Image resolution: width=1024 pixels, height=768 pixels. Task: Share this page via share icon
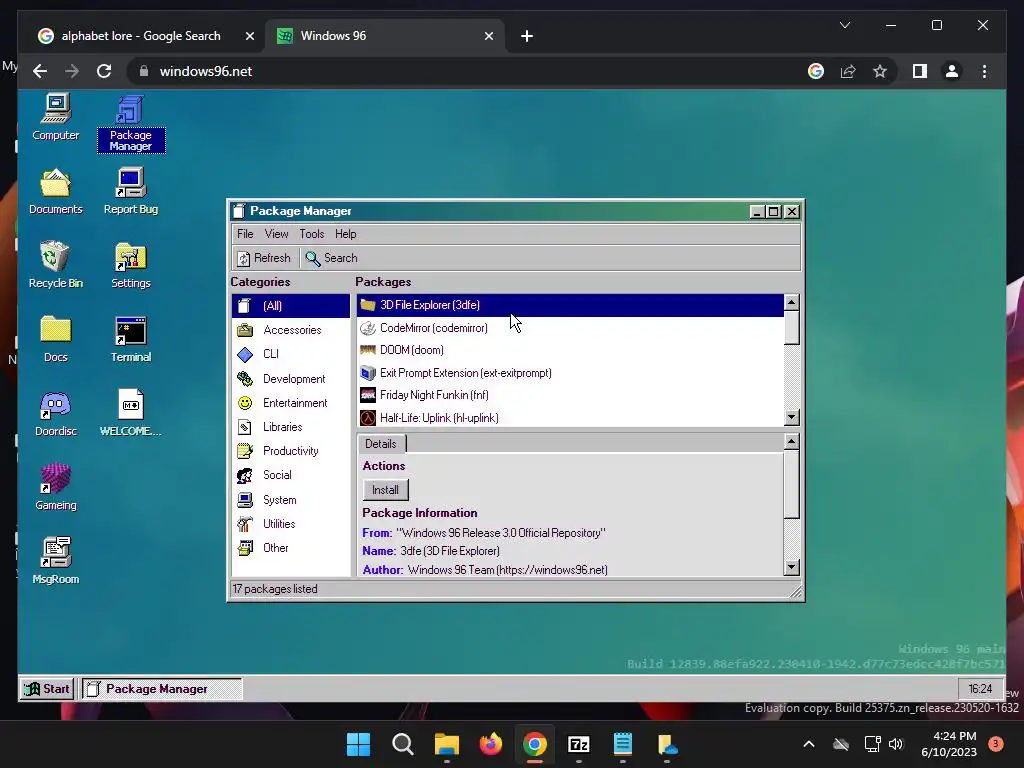pyautogui.click(x=848, y=71)
